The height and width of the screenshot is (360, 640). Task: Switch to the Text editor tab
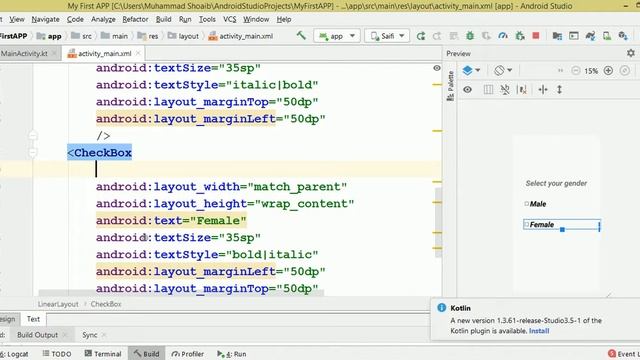click(x=33, y=319)
